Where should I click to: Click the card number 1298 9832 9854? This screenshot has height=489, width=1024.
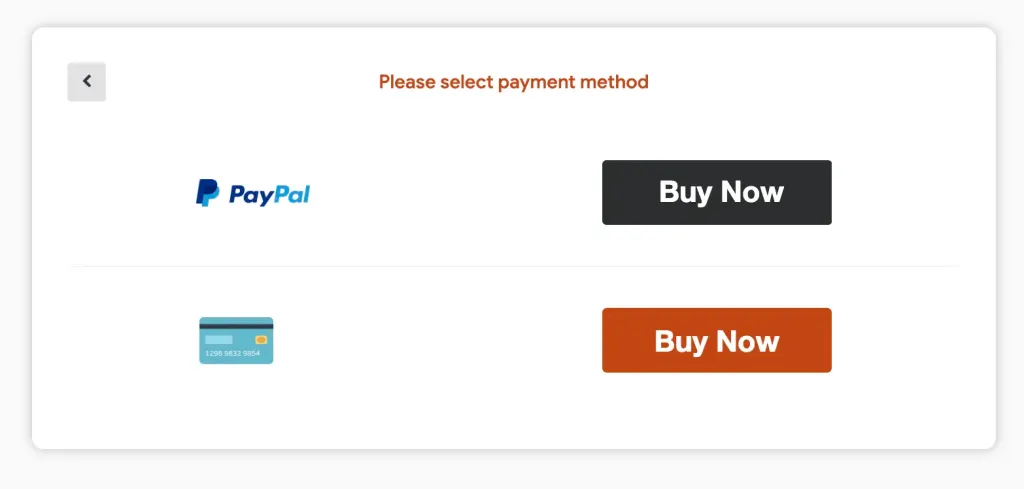[x=232, y=353]
